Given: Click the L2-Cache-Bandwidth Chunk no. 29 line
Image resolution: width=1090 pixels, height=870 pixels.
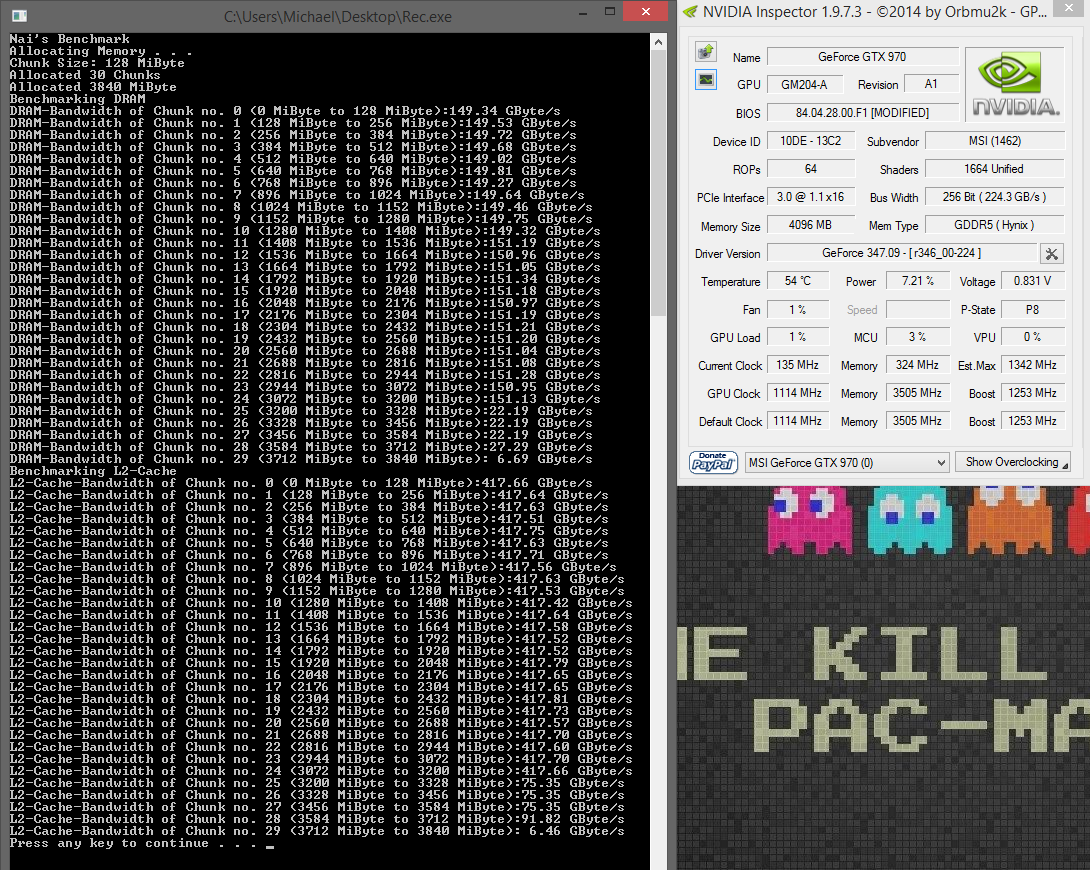Looking at the screenshot, I should [x=317, y=831].
